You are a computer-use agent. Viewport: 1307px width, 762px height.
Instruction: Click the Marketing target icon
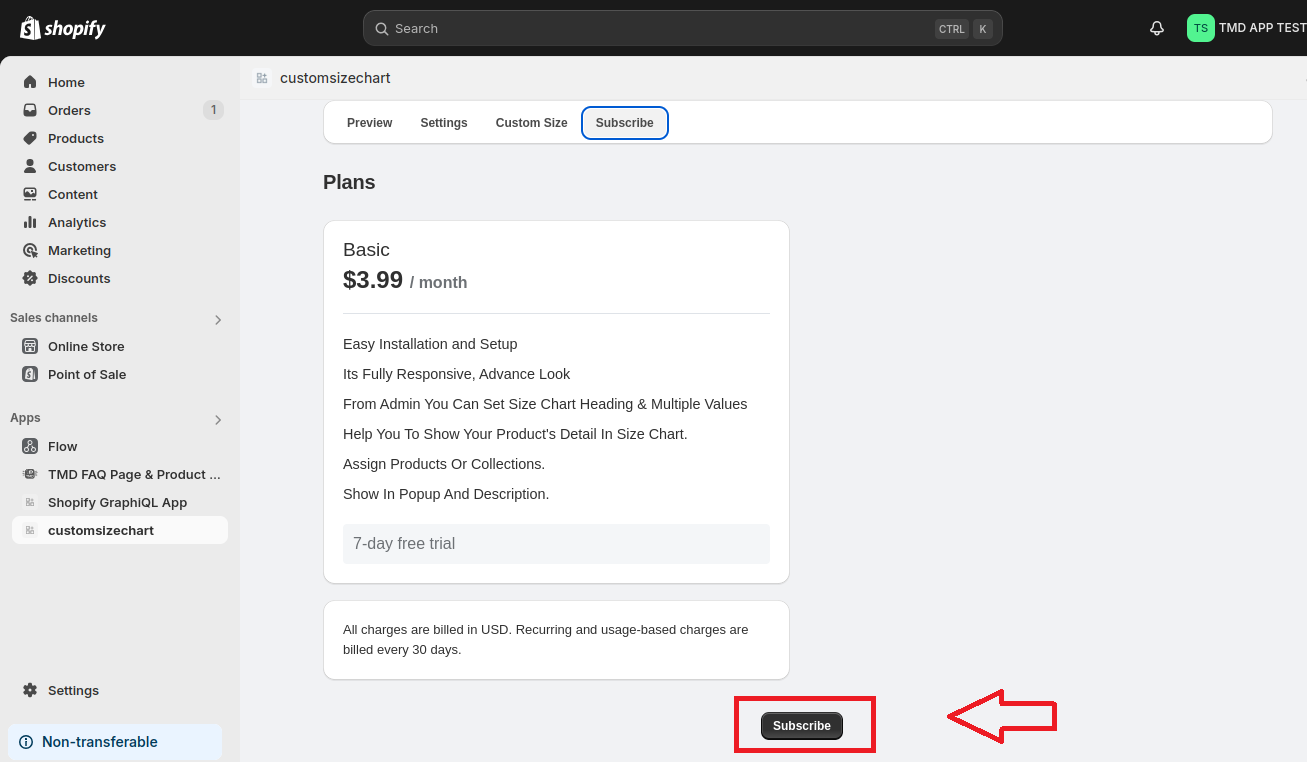tap(30, 250)
